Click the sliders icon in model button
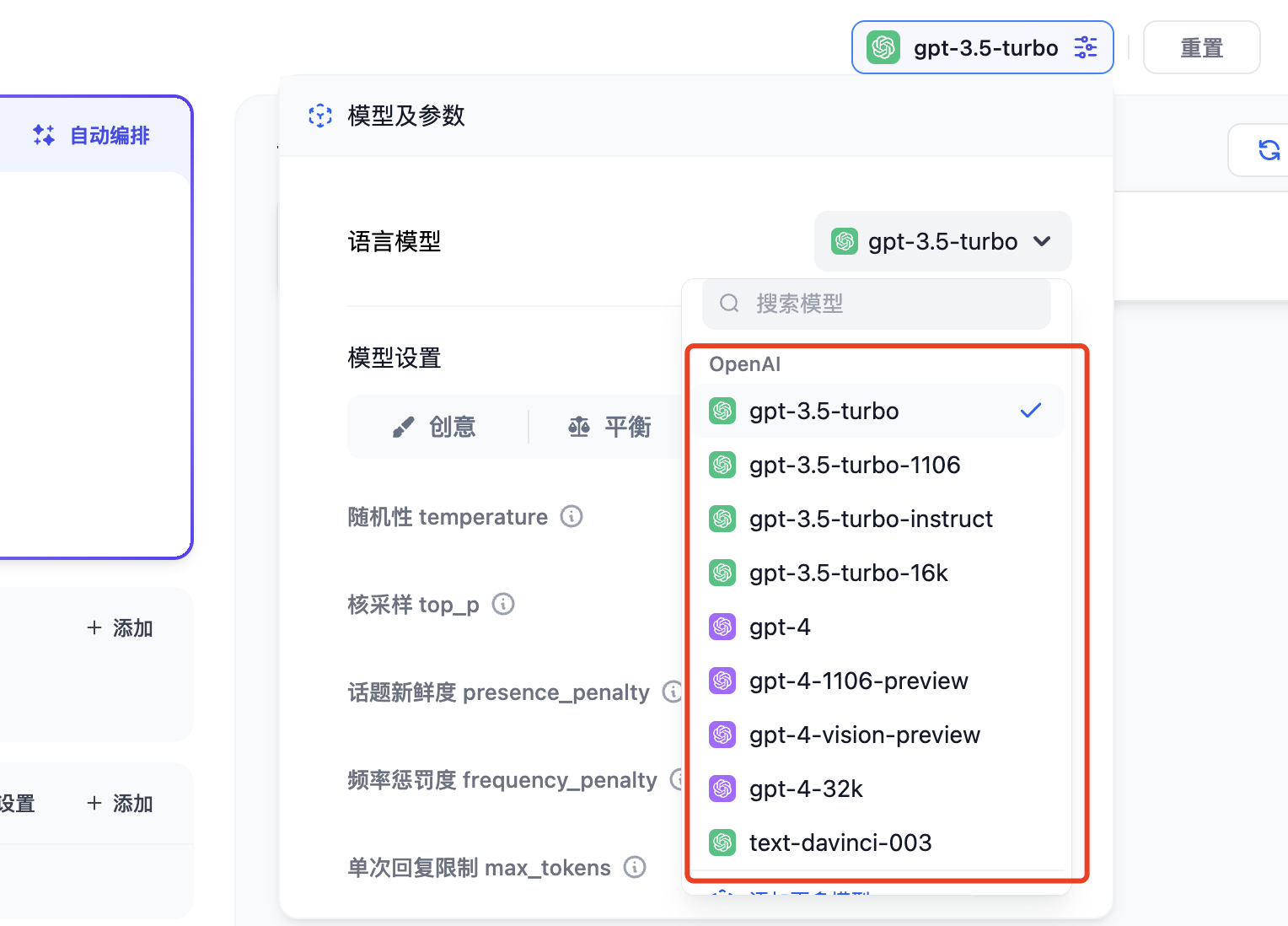Image resolution: width=1288 pixels, height=926 pixels. [x=1086, y=48]
